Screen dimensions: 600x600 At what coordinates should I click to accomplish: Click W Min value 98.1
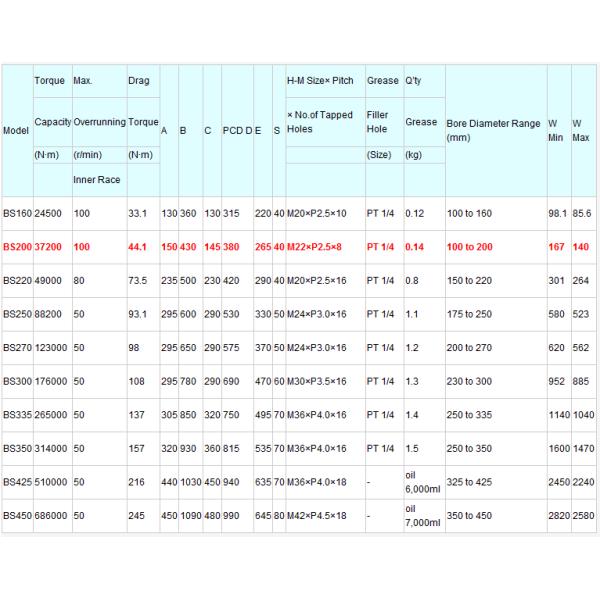559,214
